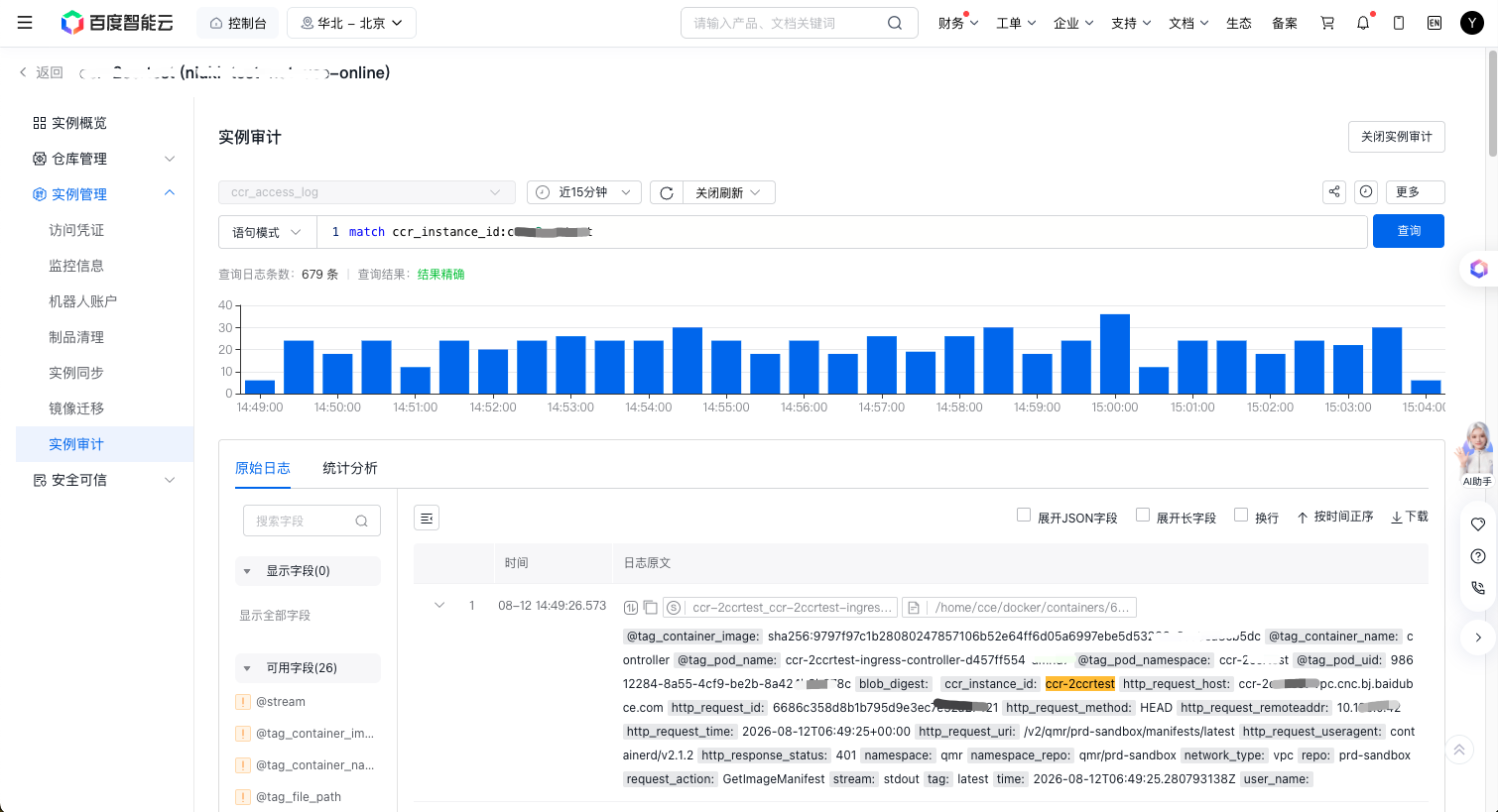Click the mobile app phone icon
The width and height of the screenshot is (1498, 812).
(x=1399, y=23)
